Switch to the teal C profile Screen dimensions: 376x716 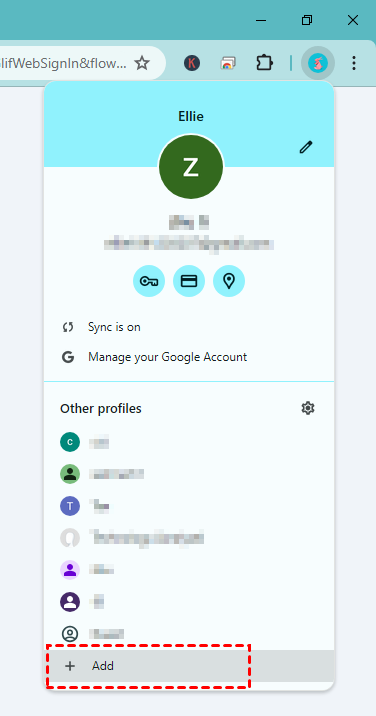[189, 442]
